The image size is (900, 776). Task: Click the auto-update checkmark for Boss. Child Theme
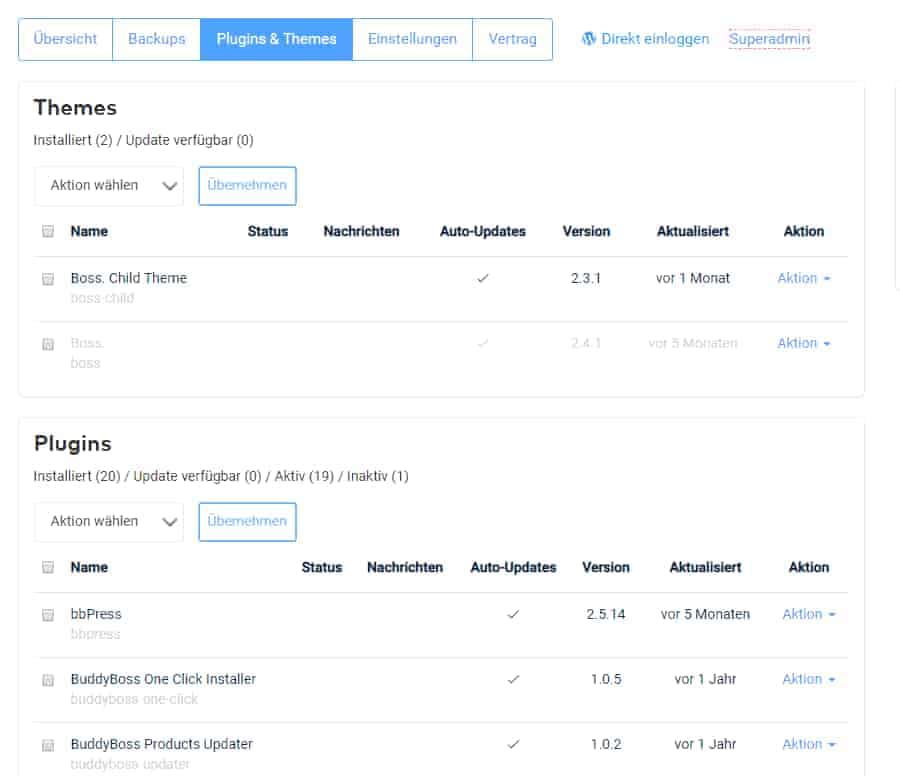click(x=483, y=279)
